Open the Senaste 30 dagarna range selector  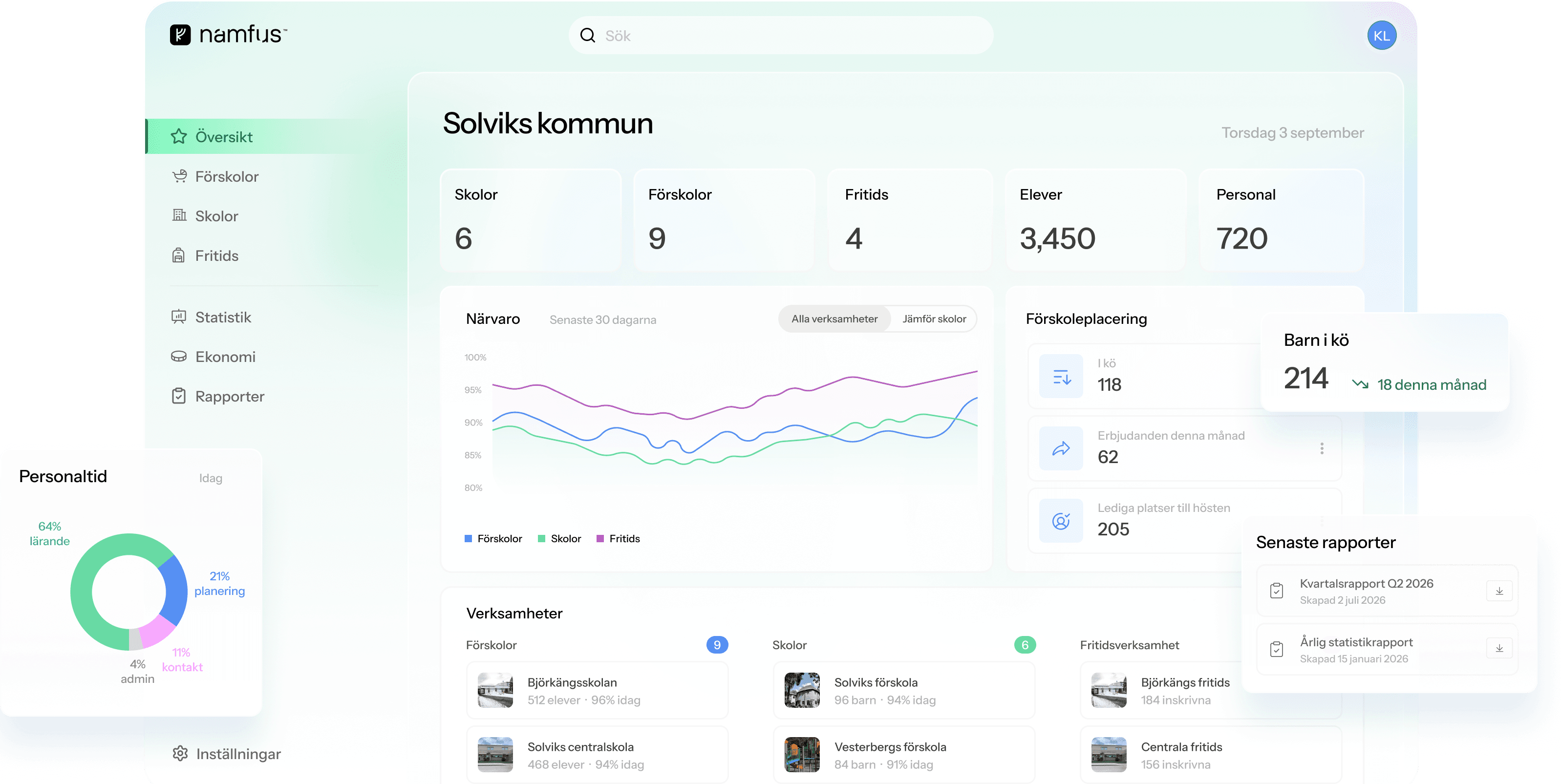click(602, 319)
